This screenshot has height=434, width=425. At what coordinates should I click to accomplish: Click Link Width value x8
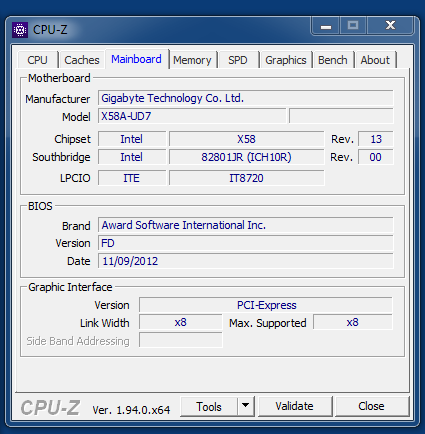click(x=181, y=322)
